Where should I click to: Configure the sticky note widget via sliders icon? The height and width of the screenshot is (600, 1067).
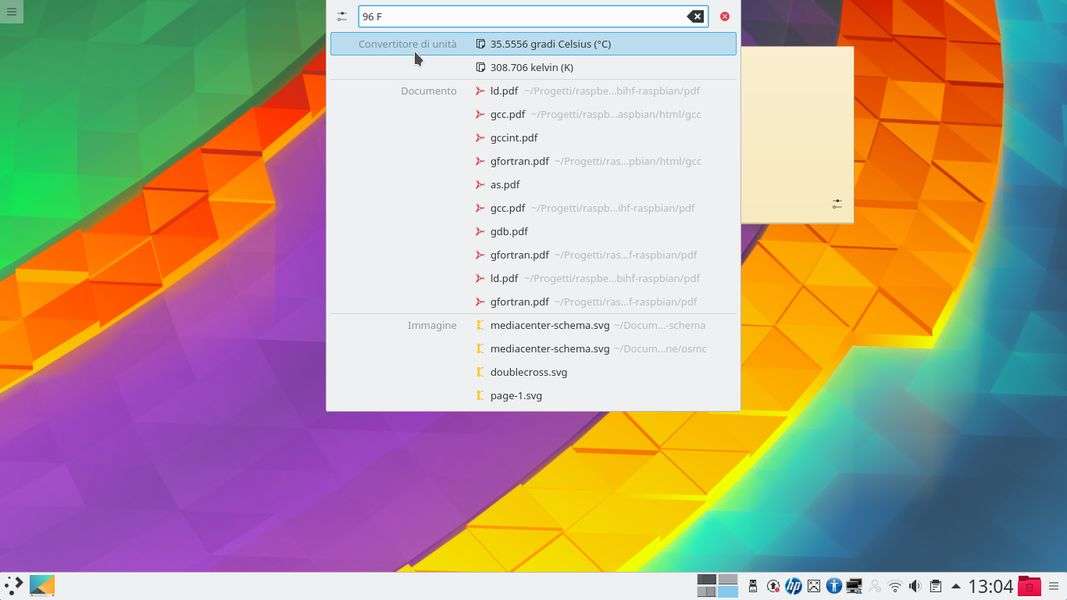[837, 204]
